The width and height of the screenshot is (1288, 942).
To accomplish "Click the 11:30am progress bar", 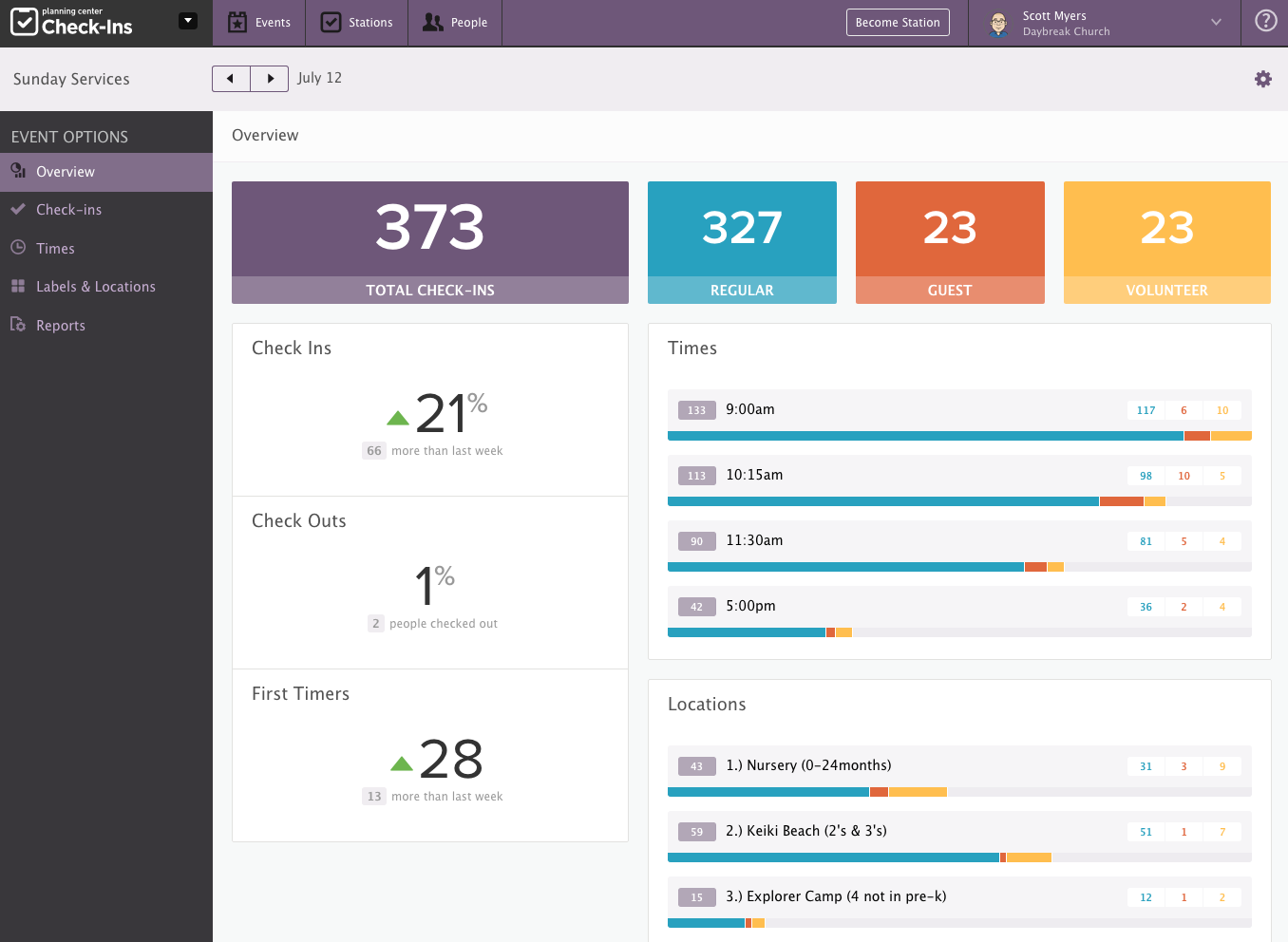I will 959,567.
